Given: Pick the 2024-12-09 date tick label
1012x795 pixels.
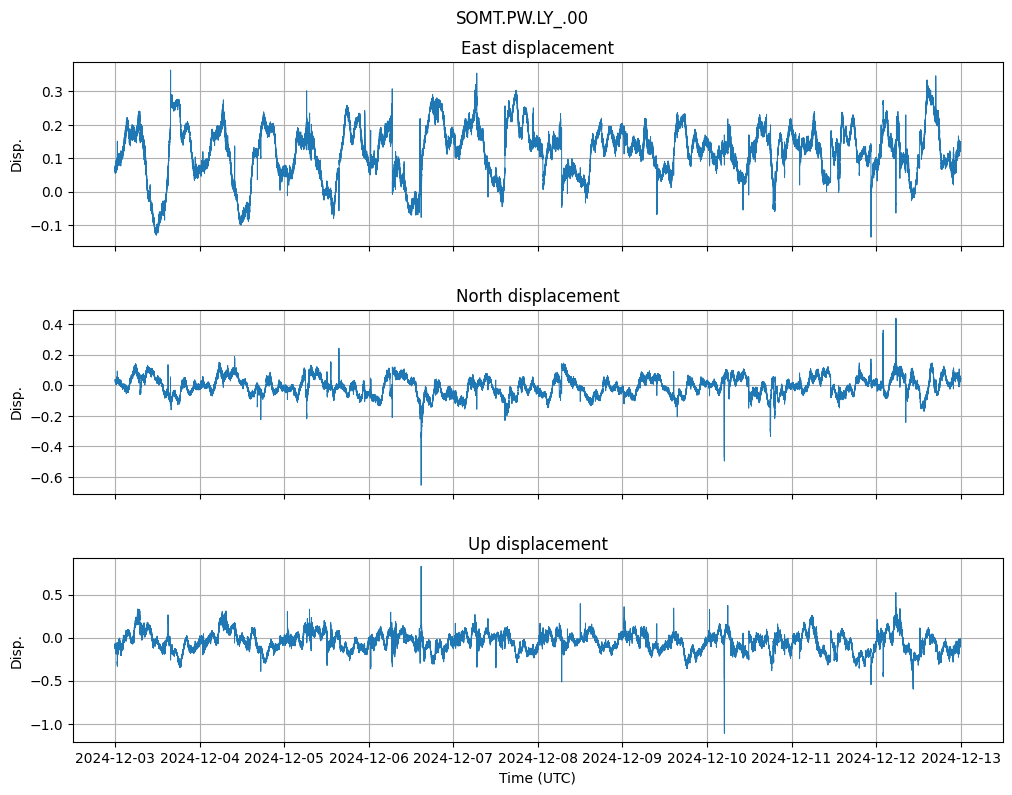Looking at the screenshot, I should pyautogui.click(x=623, y=758).
